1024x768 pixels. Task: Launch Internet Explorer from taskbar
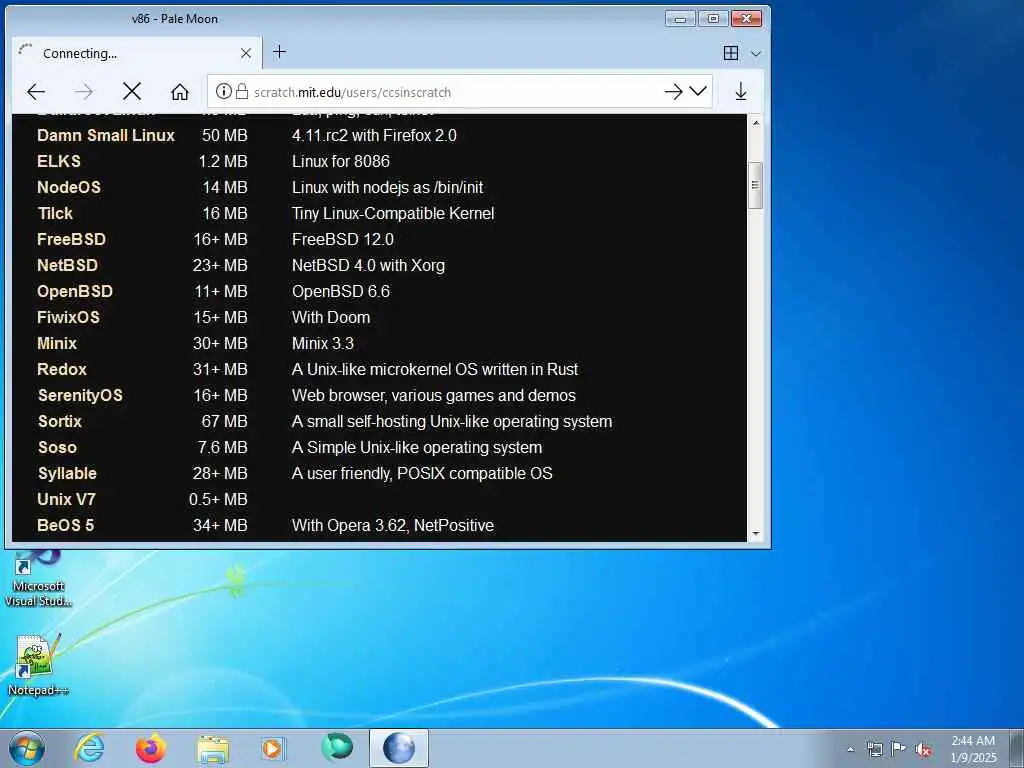[89, 748]
